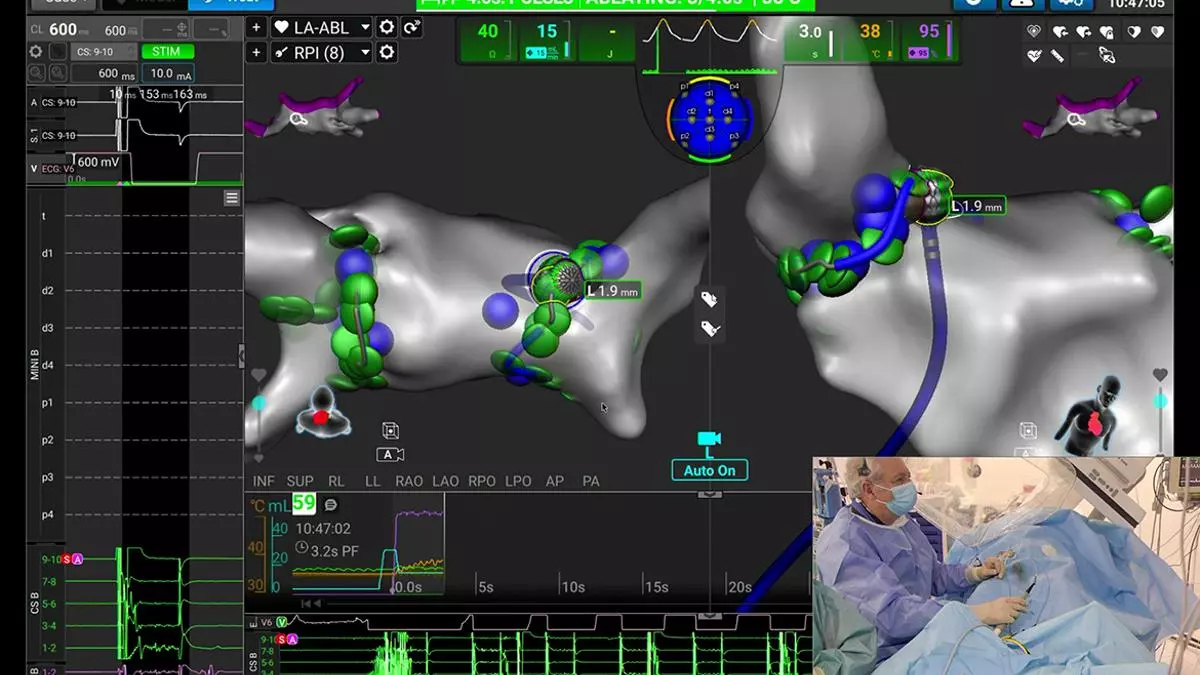Click the upper tag icon on view divider

click(710, 299)
